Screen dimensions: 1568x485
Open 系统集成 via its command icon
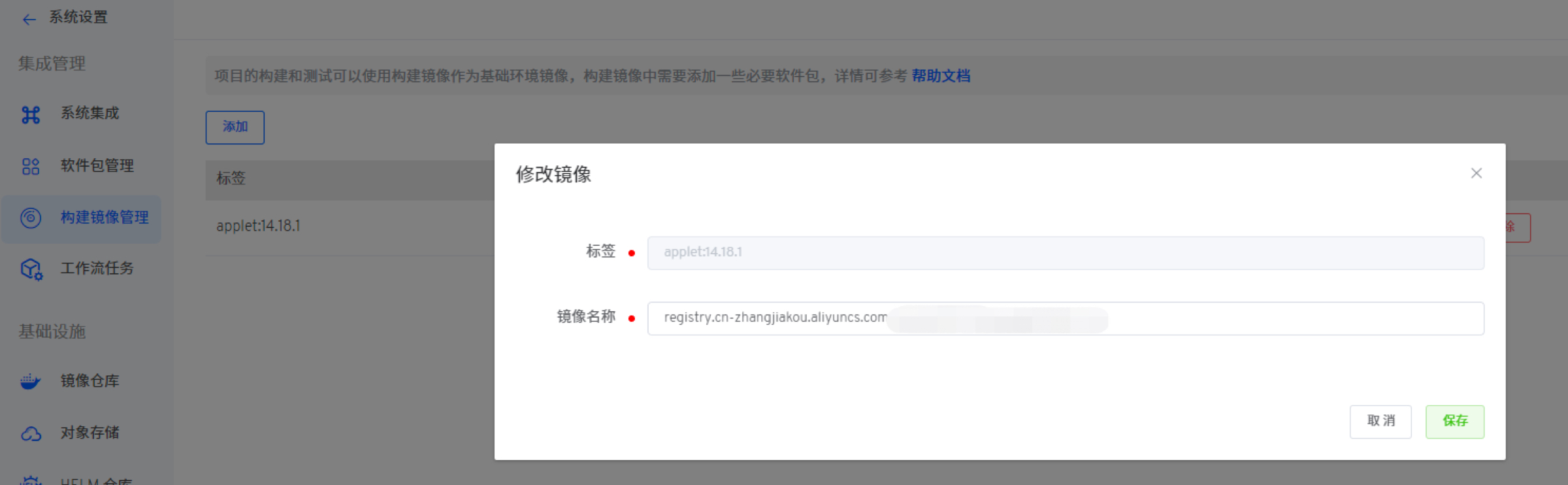tap(31, 114)
